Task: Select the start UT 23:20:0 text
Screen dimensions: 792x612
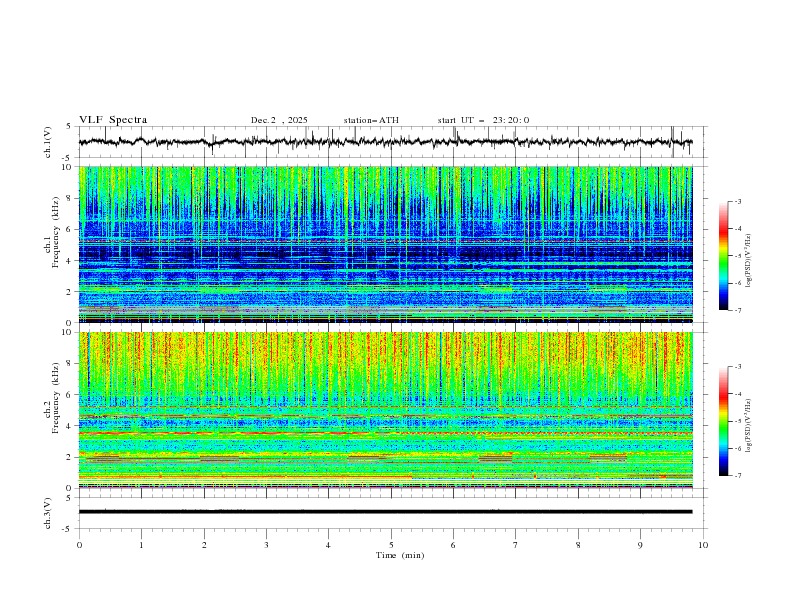Action: [x=483, y=120]
